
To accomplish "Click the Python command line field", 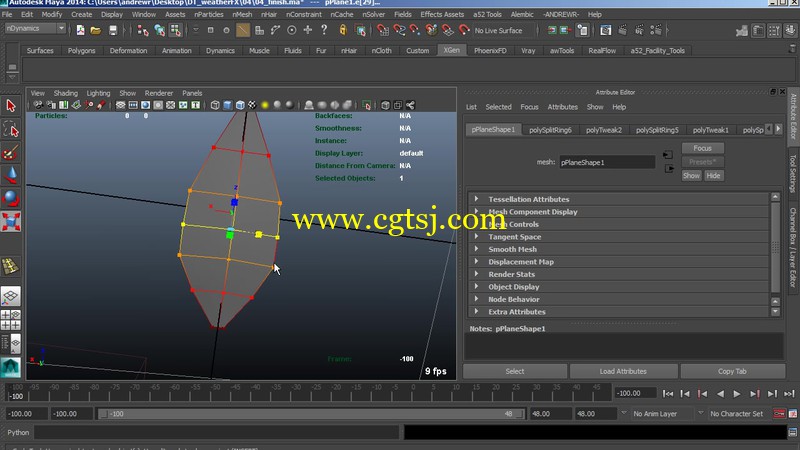I will click(x=216, y=432).
